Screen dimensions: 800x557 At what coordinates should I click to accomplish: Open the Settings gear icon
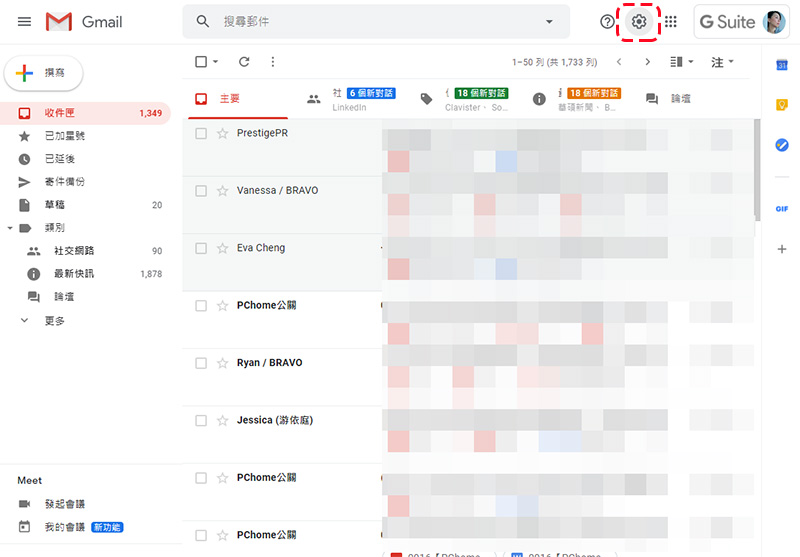click(640, 22)
